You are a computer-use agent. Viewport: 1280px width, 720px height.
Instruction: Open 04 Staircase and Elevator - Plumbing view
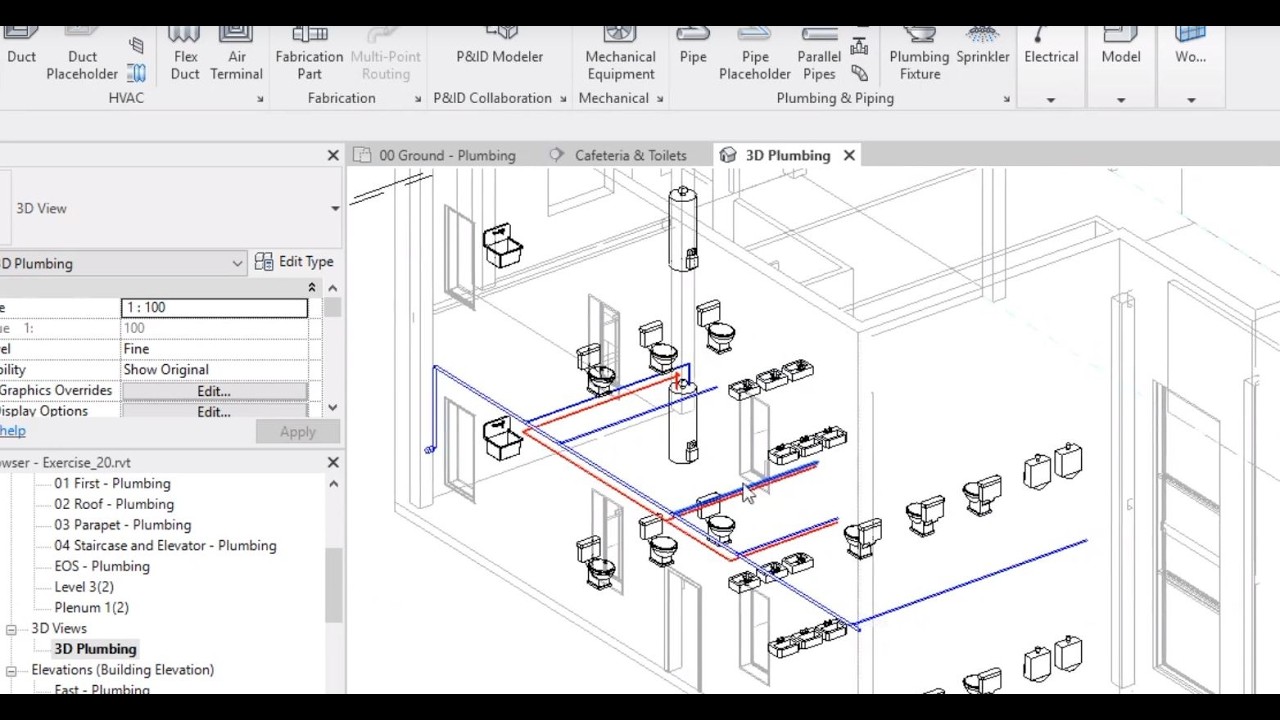pyautogui.click(x=165, y=546)
